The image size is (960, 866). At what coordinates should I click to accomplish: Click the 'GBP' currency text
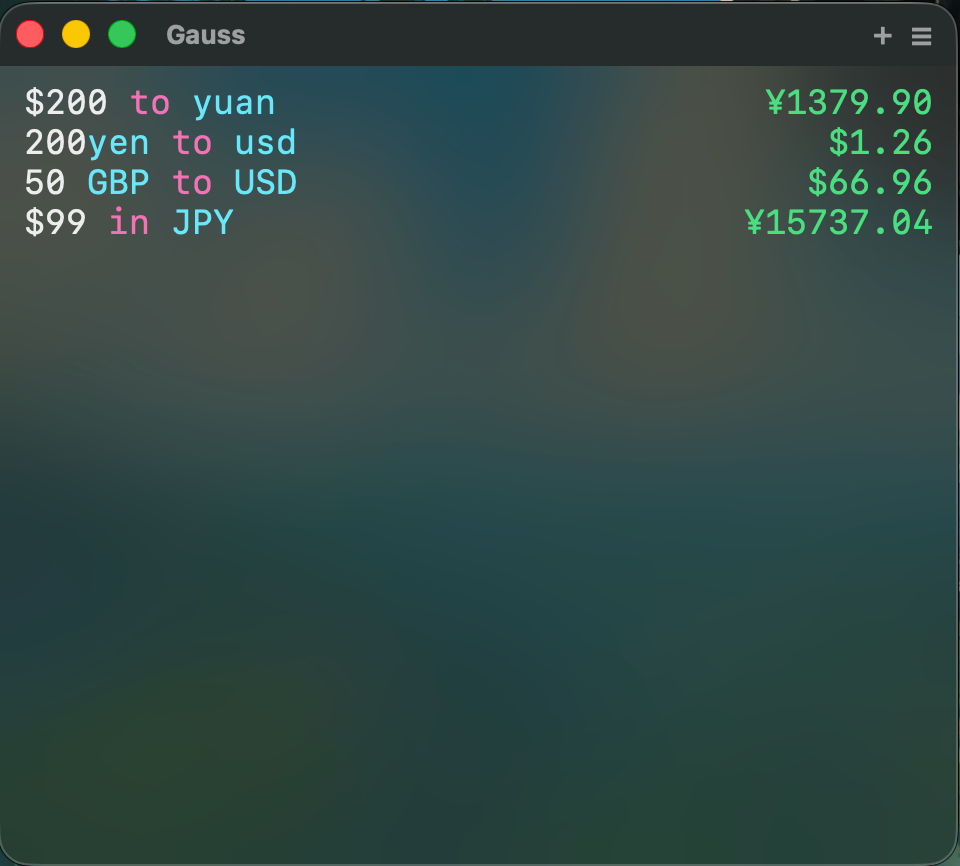click(118, 183)
